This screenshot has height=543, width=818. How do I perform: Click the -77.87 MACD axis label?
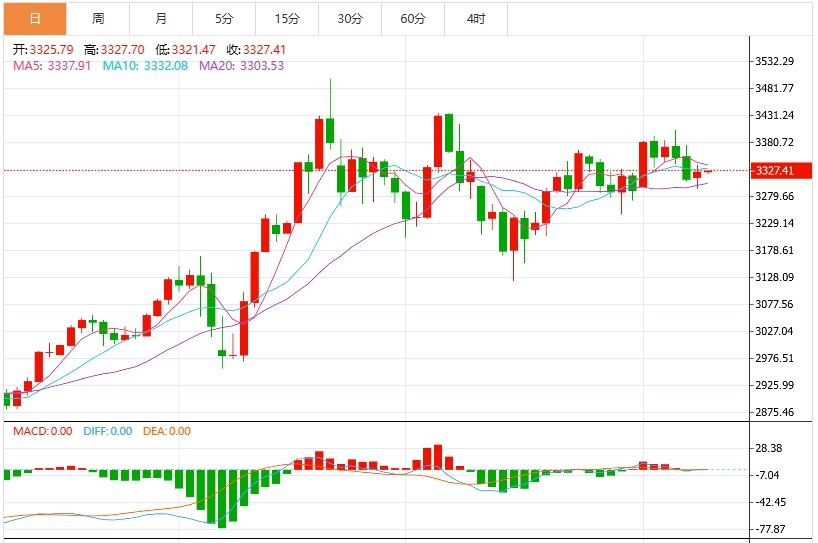[x=770, y=529]
